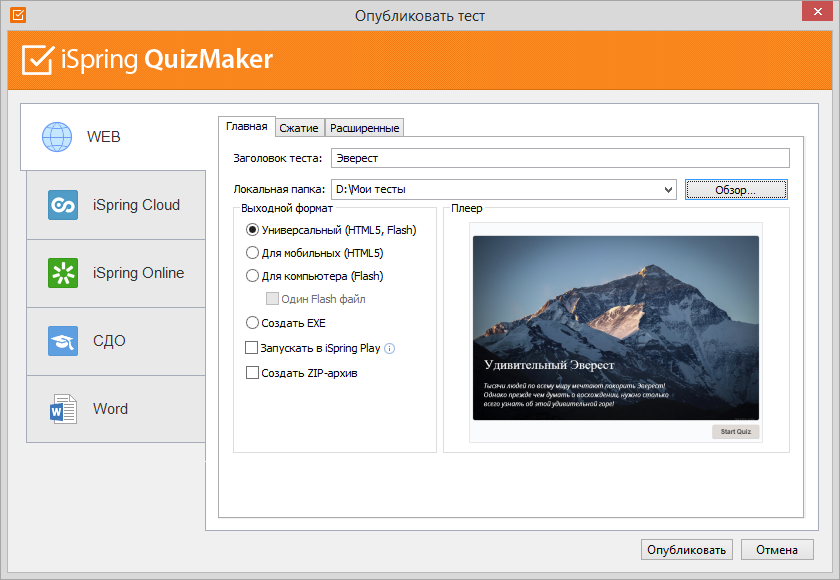Screen dimensions: 840x580
Task: Tick the Создать ZIP-архив checkbox
Action: click(252, 373)
